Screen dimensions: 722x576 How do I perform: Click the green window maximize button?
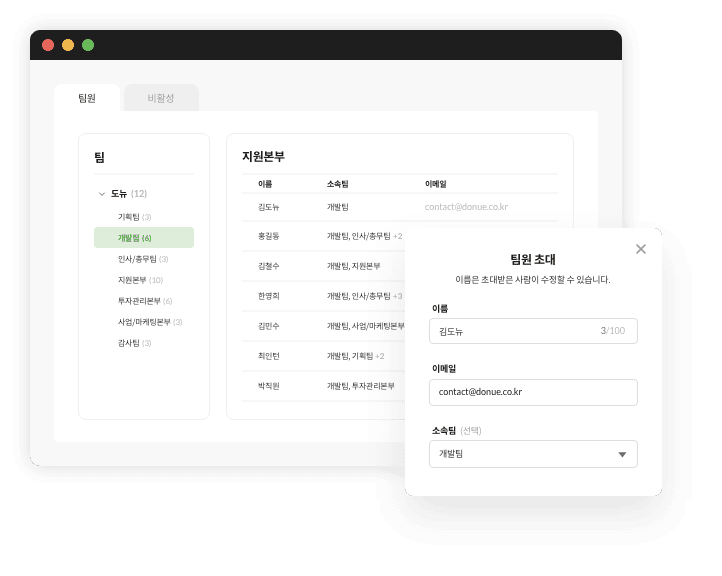[x=88, y=45]
